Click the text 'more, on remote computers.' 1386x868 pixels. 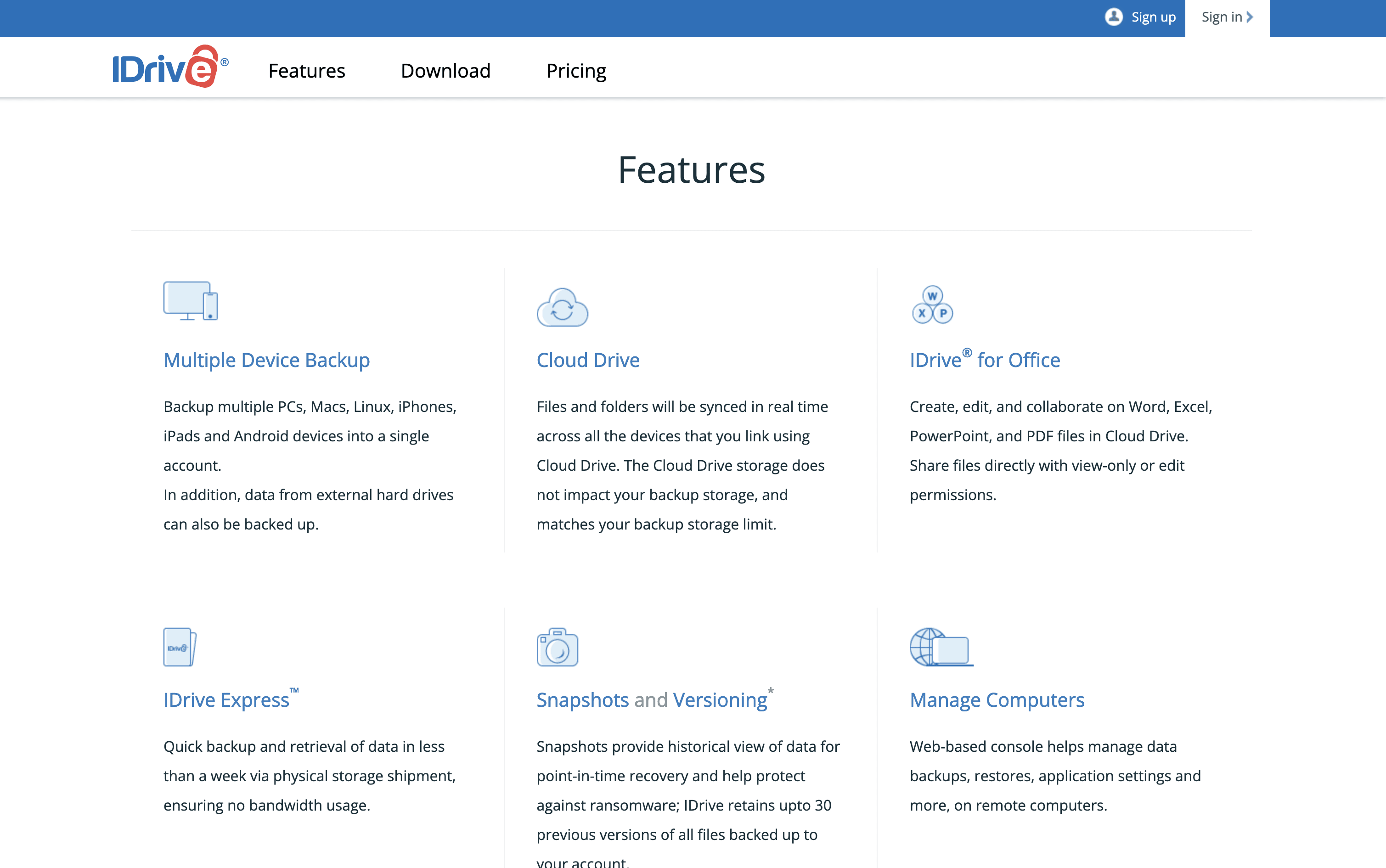(x=1009, y=806)
